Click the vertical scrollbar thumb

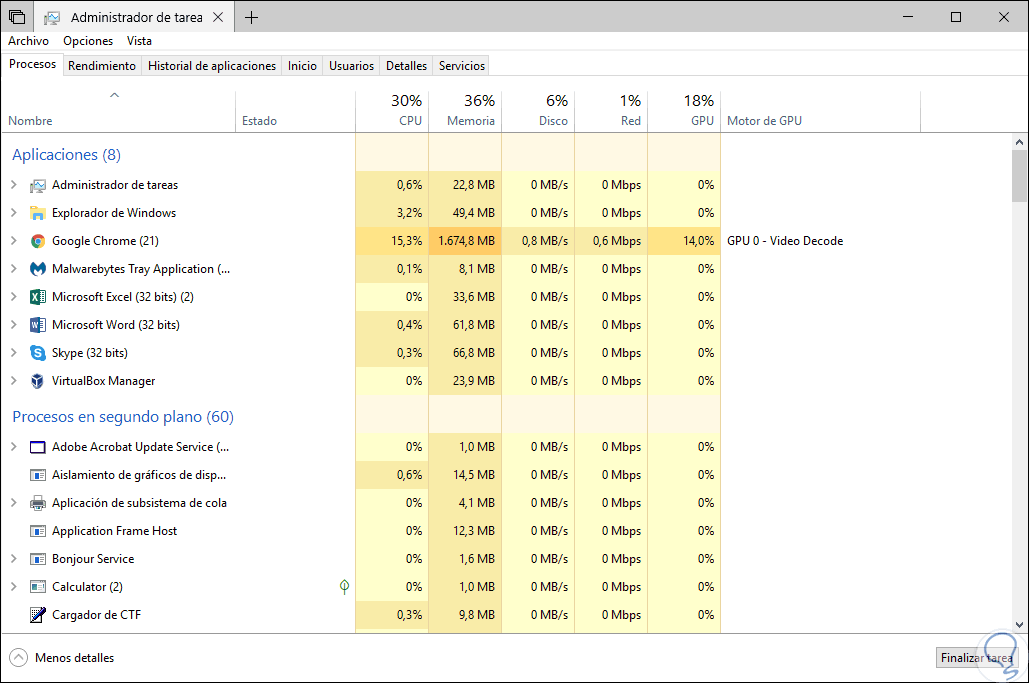[1019, 176]
